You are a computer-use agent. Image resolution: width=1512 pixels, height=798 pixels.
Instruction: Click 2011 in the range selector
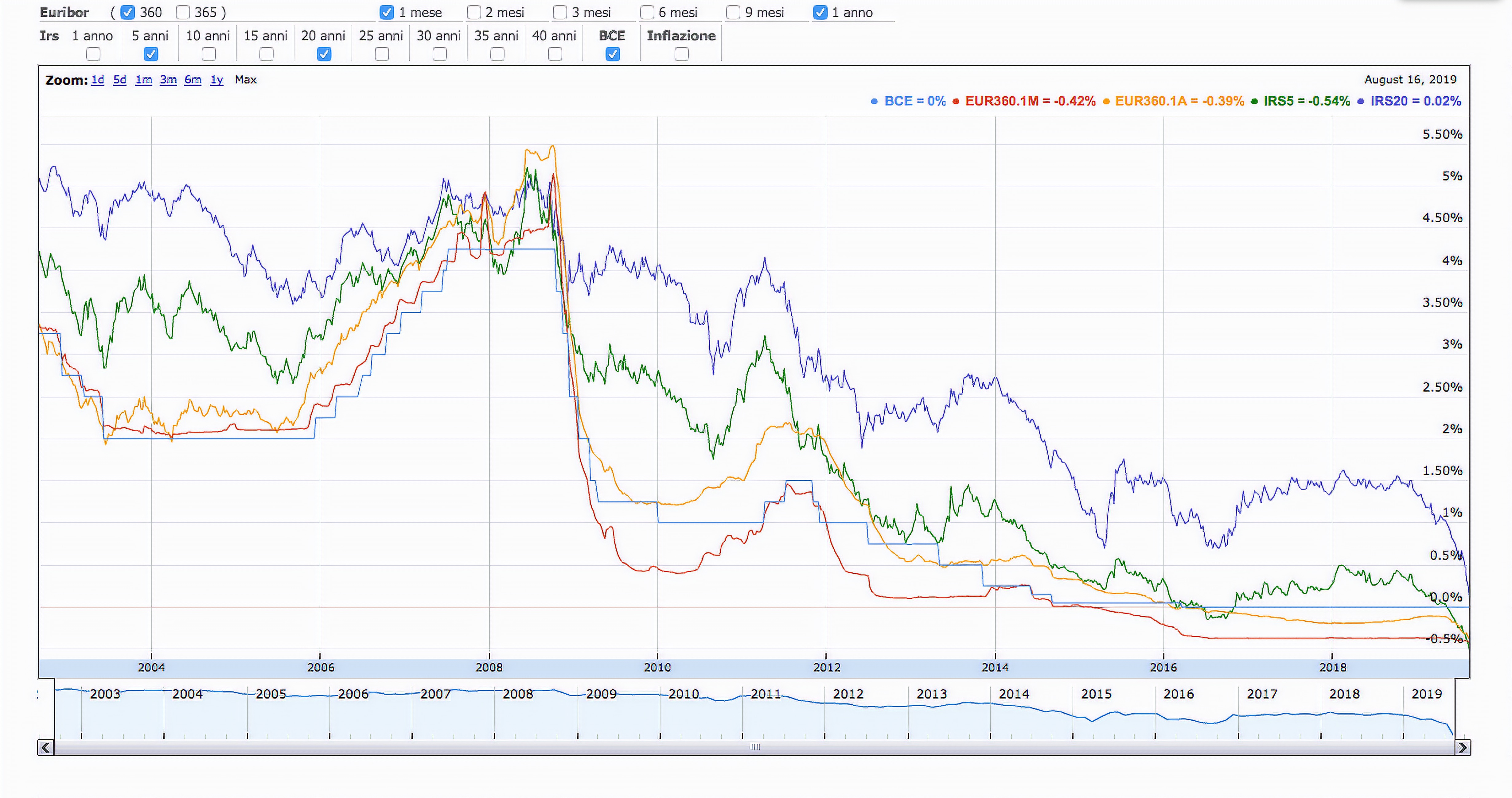point(766,694)
